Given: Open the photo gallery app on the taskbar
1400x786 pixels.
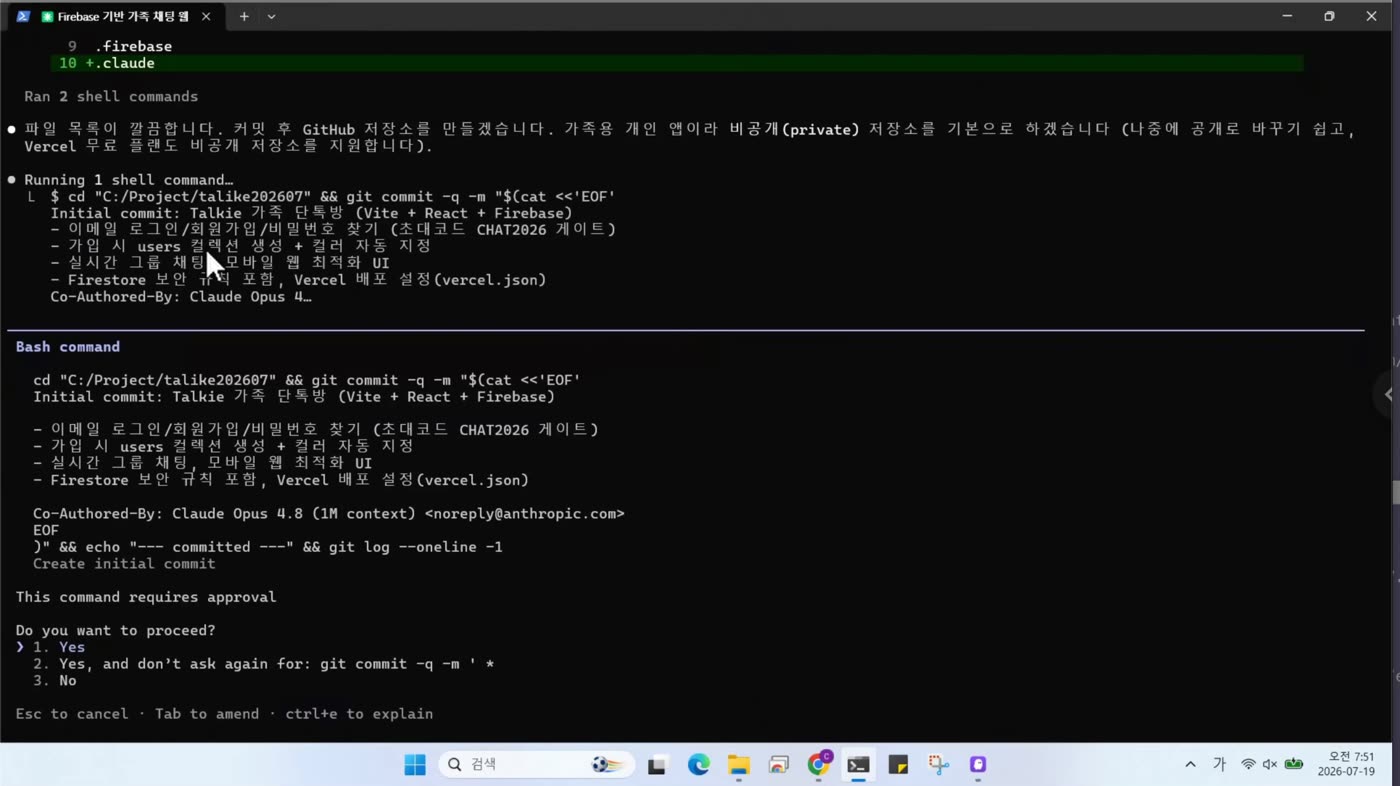Looking at the screenshot, I should (779, 765).
